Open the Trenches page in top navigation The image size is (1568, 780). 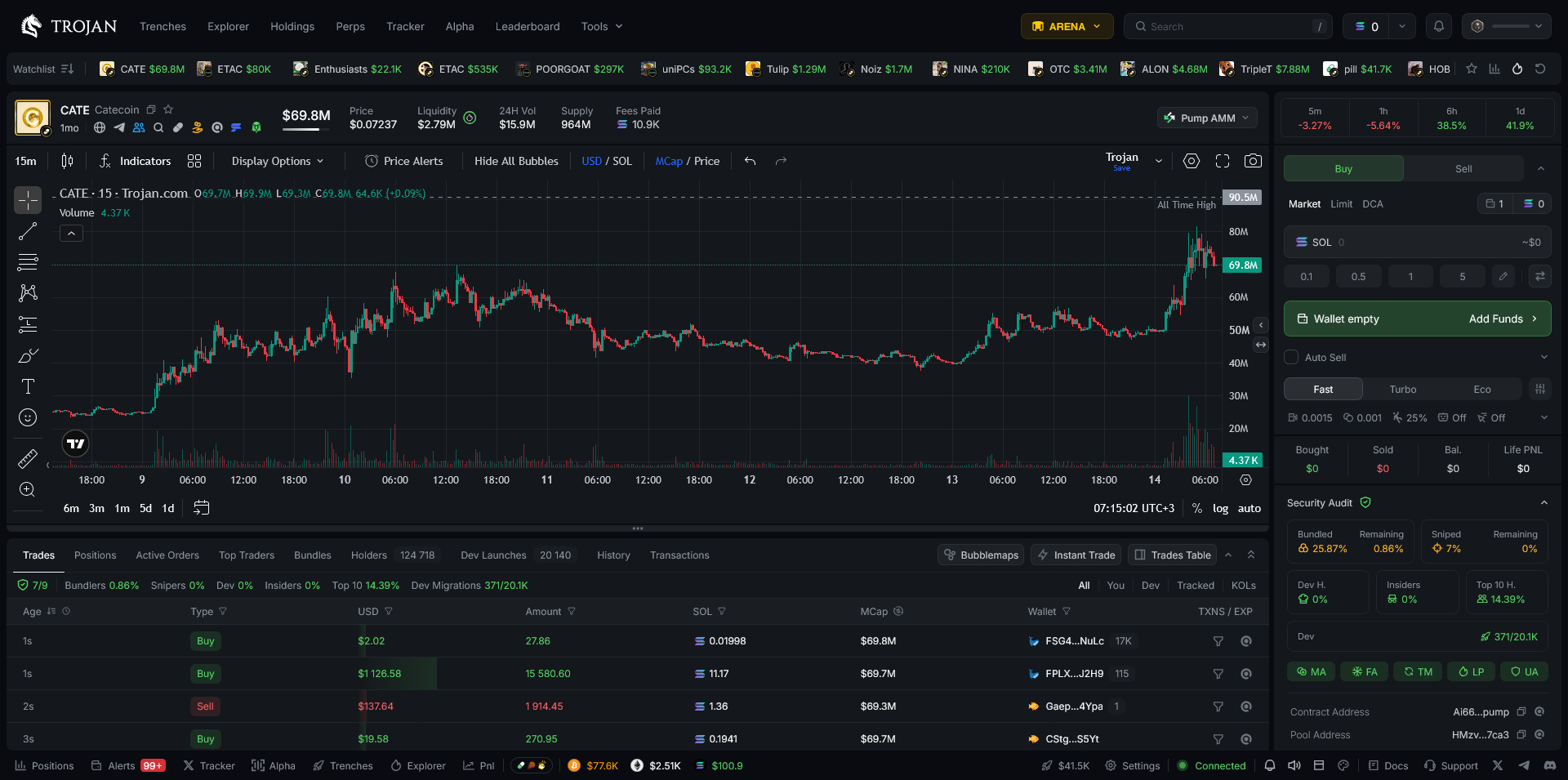(163, 26)
